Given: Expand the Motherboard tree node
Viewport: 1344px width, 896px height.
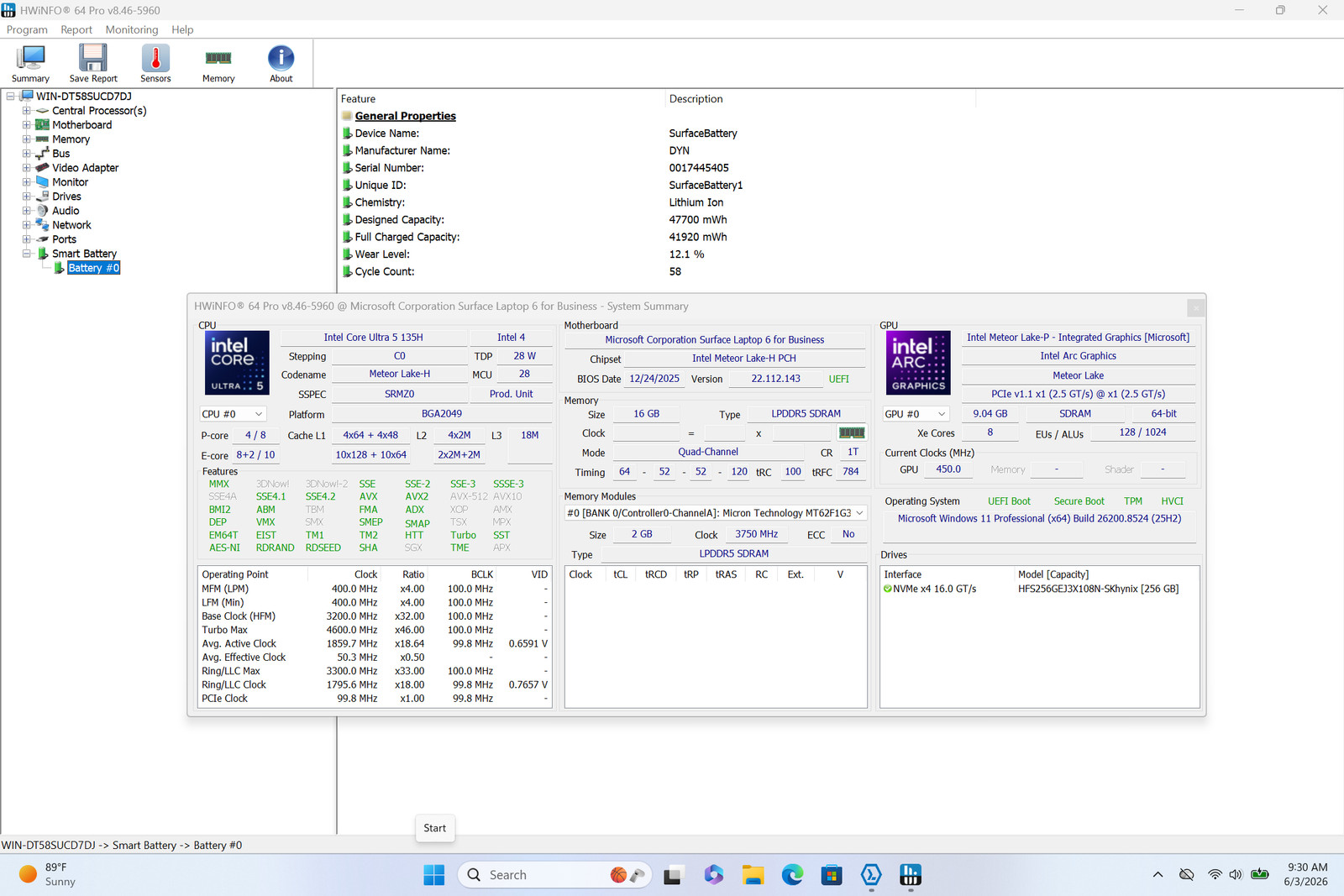Looking at the screenshot, I should (27, 125).
